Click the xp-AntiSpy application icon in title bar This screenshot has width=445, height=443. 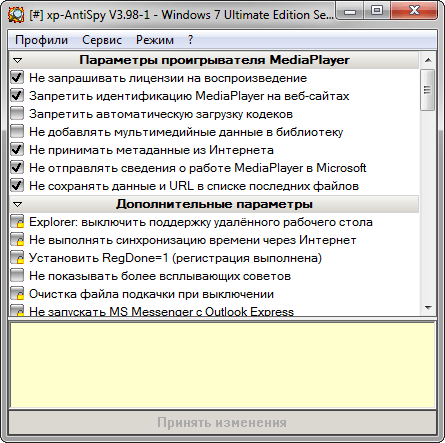pos(16,15)
